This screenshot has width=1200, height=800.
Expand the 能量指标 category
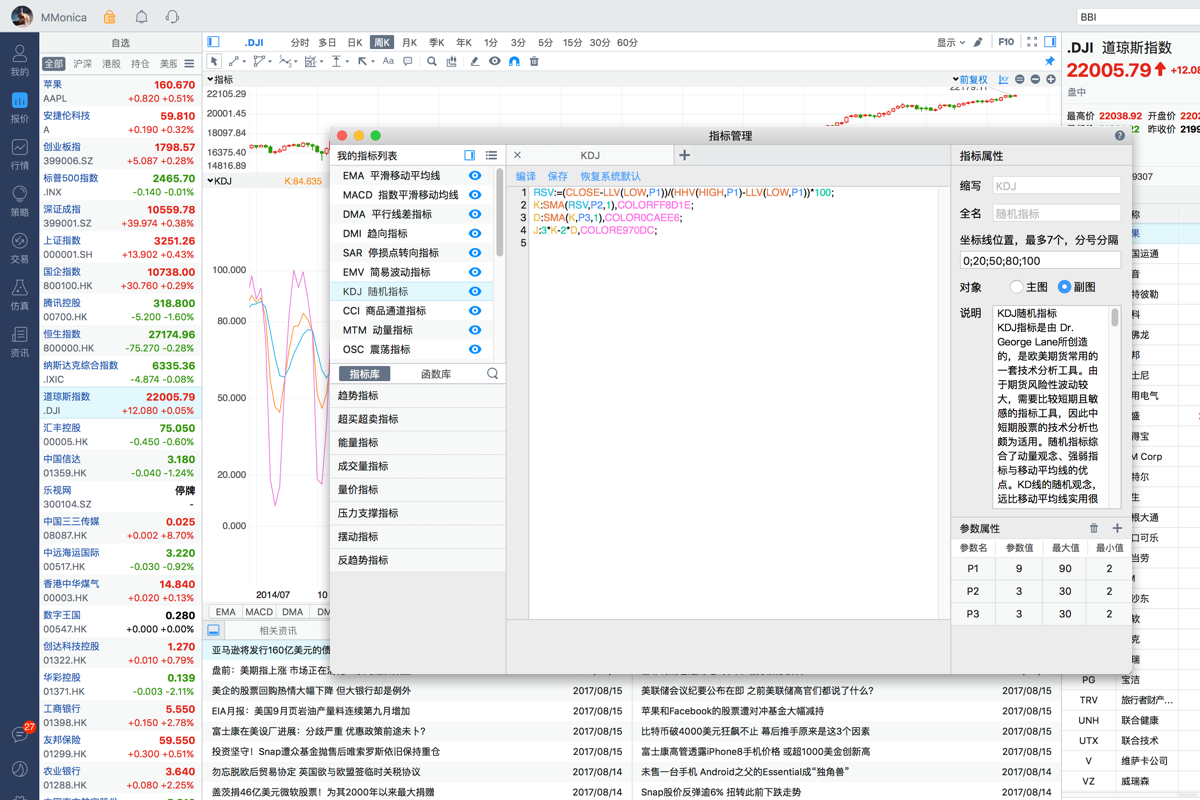coord(418,443)
